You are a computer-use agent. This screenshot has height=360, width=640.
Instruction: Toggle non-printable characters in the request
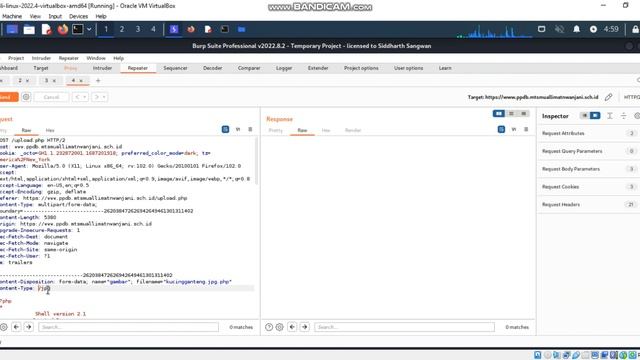point(238,129)
